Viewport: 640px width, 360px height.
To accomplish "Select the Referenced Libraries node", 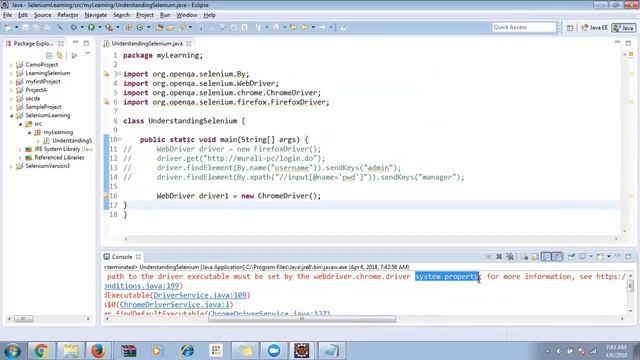I will (59, 158).
